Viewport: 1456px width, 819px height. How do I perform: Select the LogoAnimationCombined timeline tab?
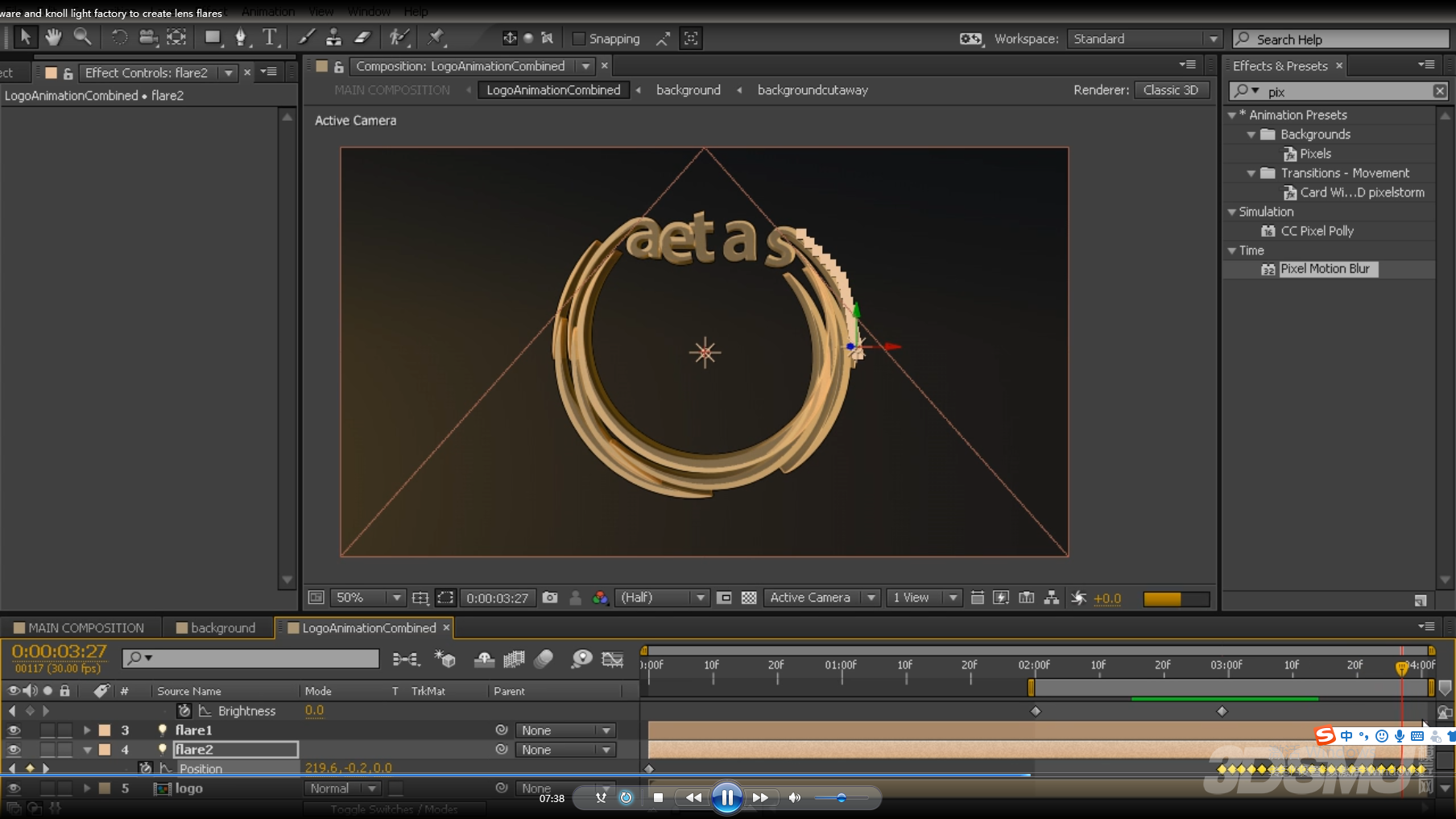tap(369, 628)
